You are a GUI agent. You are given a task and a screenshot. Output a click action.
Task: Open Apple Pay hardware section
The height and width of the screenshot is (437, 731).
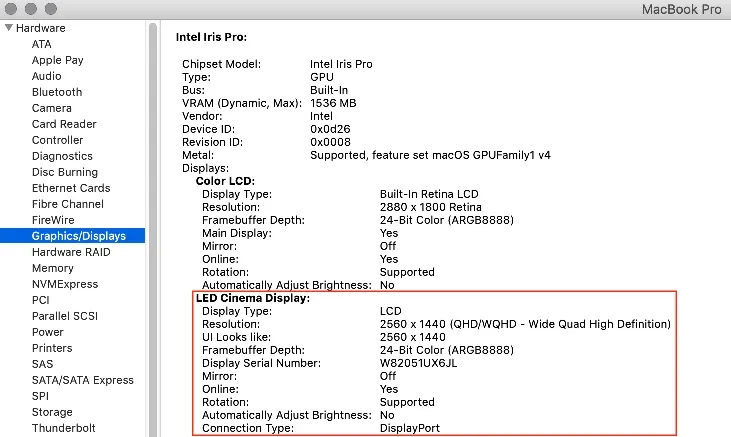[x=57, y=60]
